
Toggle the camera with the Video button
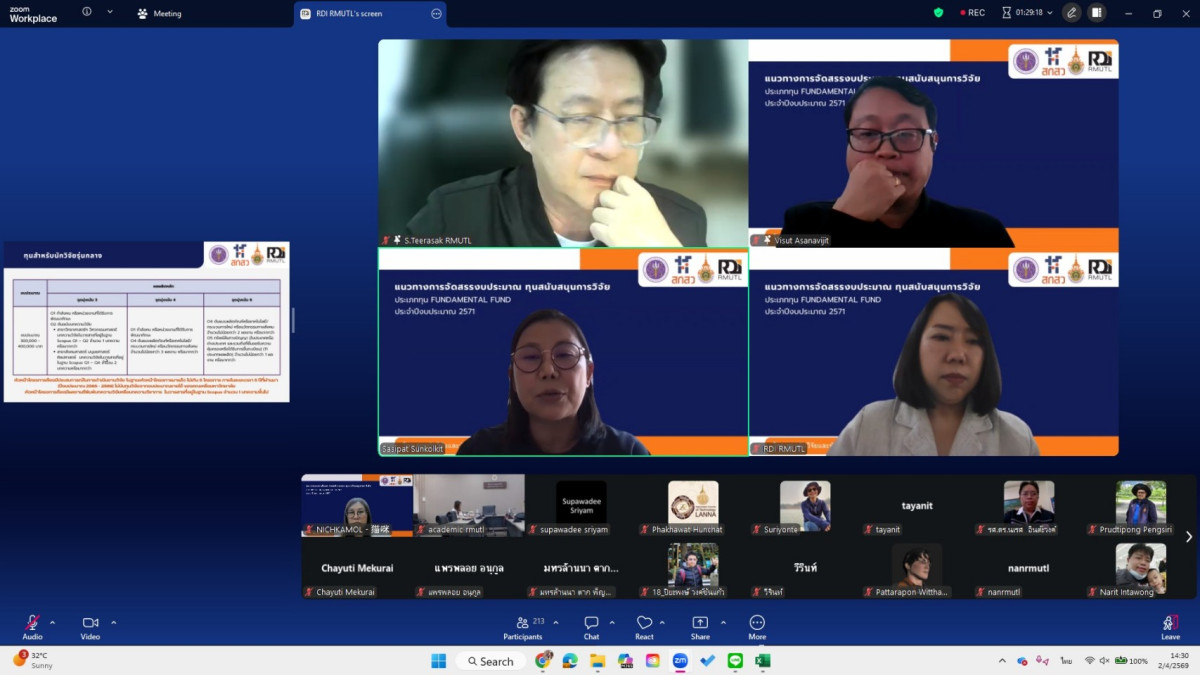(90, 624)
